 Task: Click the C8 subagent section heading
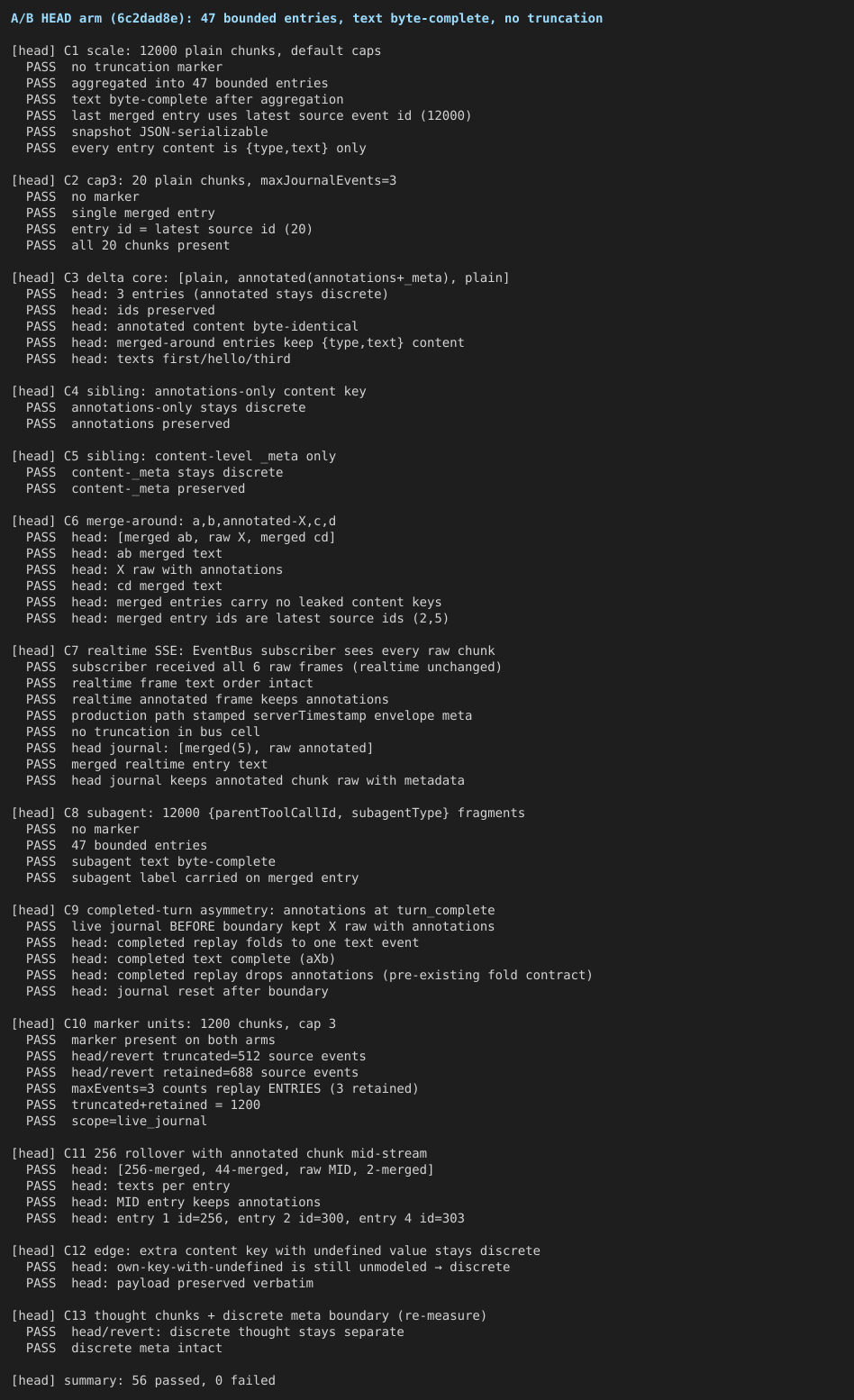coord(268,813)
